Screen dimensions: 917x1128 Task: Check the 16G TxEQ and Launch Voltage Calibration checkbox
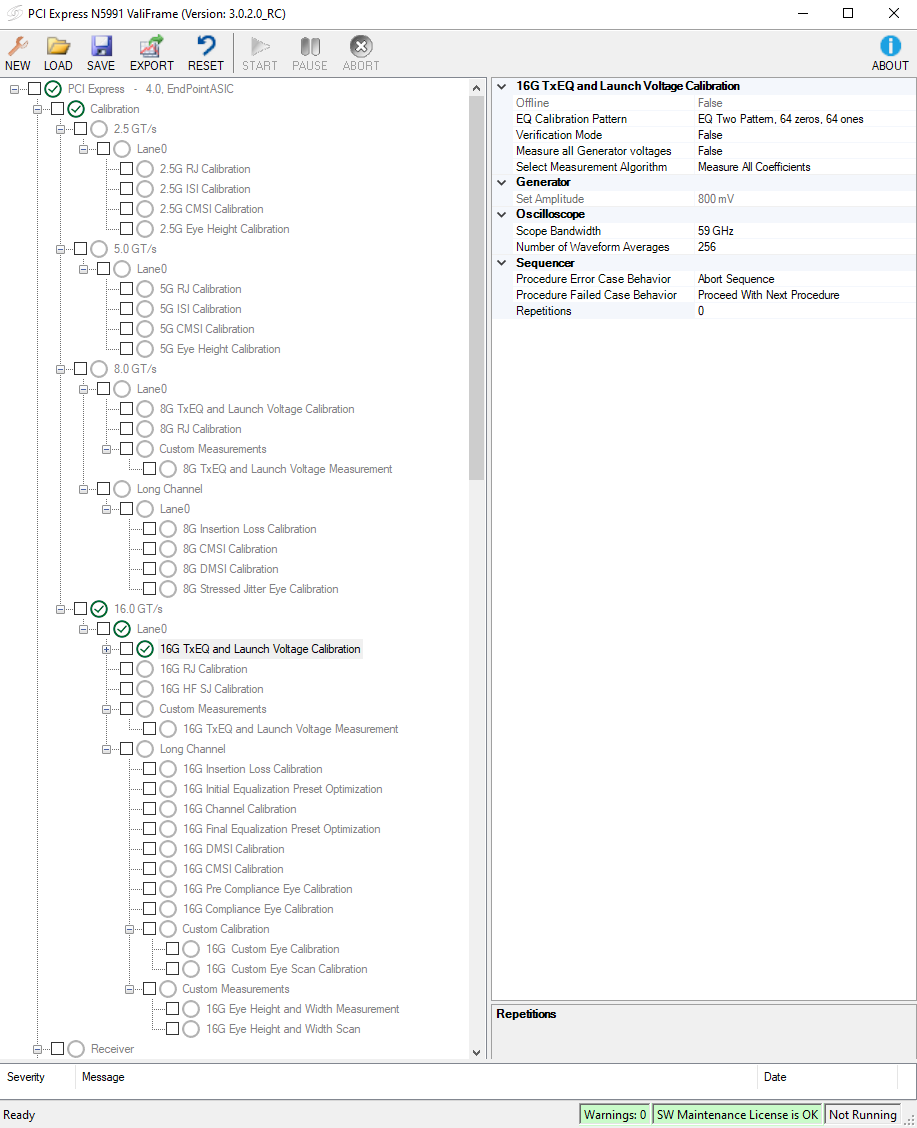pyautogui.click(x=127, y=649)
